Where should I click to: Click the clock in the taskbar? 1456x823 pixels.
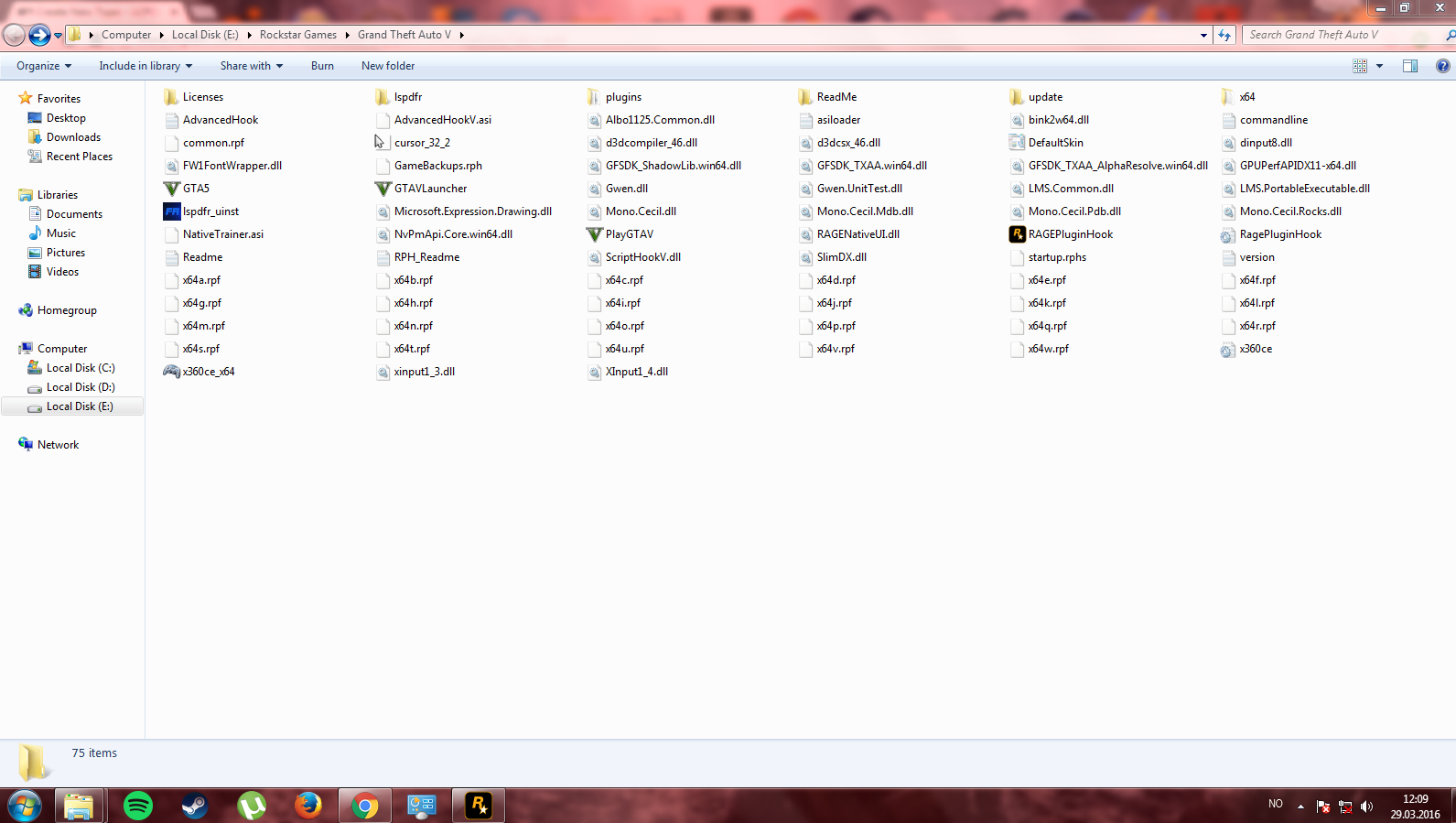click(x=1415, y=807)
